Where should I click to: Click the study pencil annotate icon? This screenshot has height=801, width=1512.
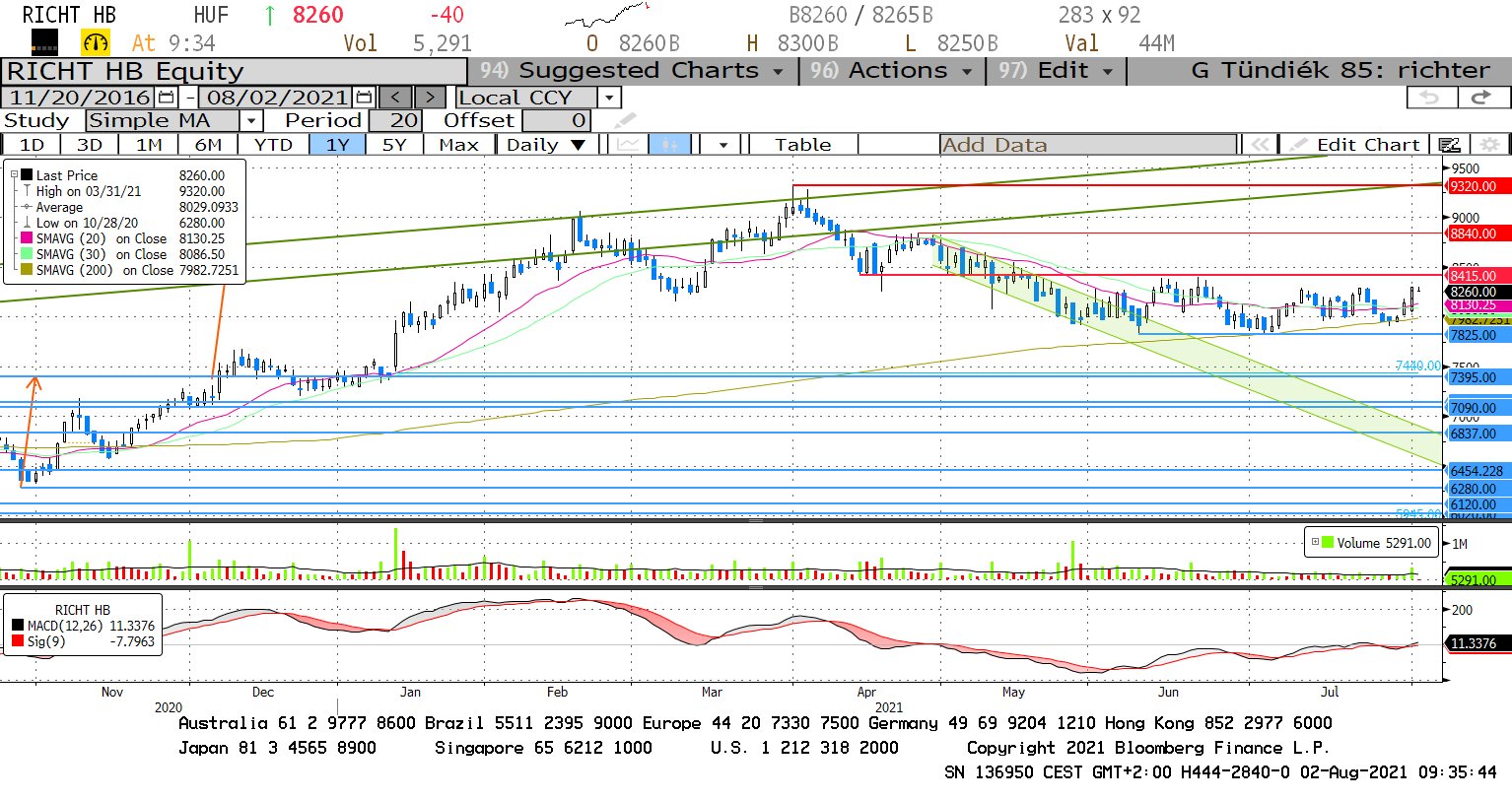(x=625, y=121)
